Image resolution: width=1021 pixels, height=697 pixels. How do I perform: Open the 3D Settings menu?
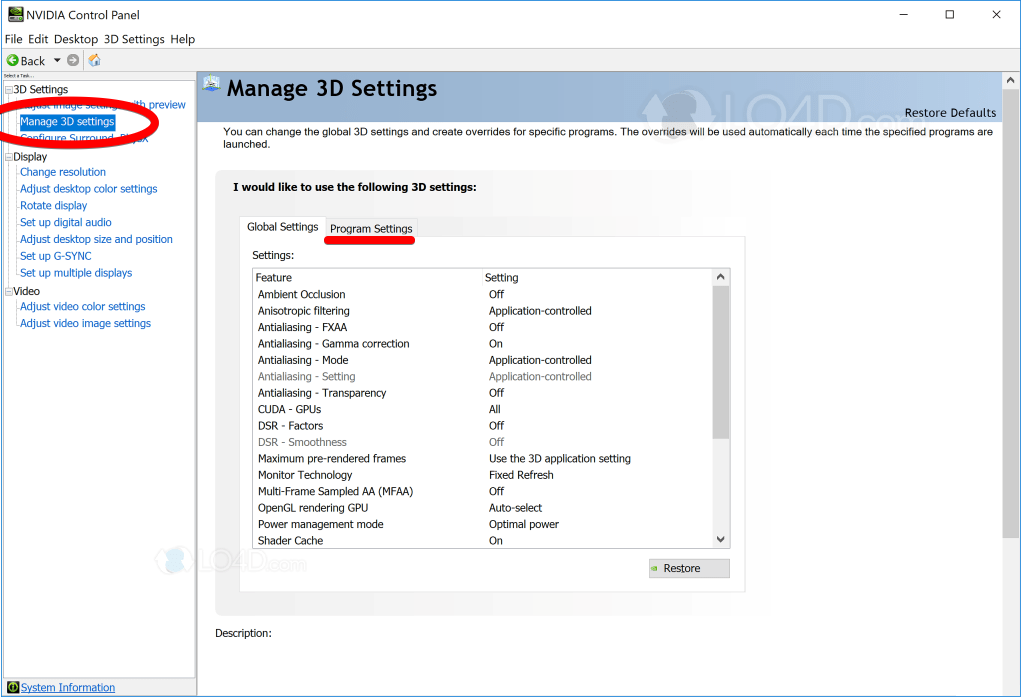coord(134,39)
